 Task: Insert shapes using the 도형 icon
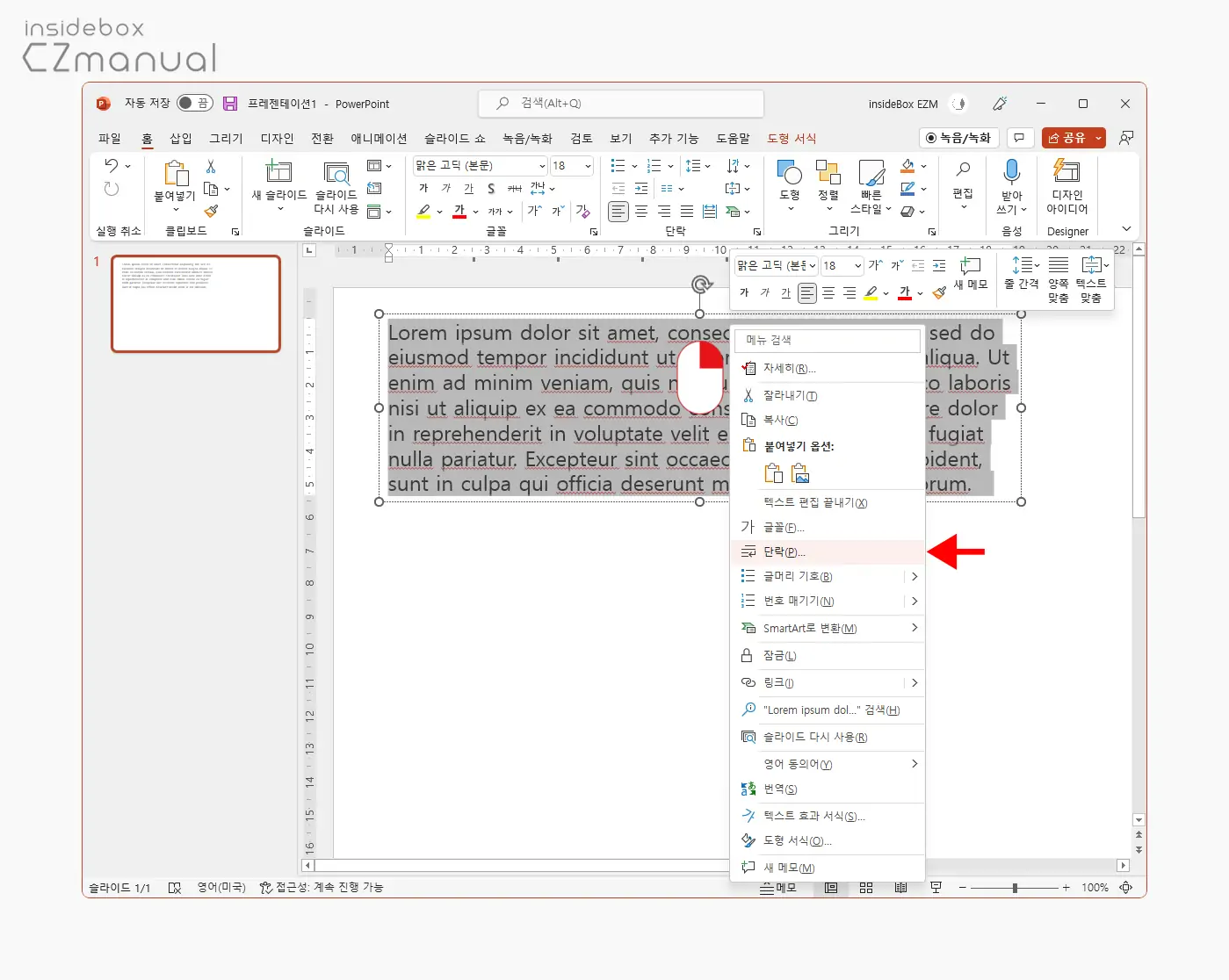pyautogui.click(x=789, y=174)
